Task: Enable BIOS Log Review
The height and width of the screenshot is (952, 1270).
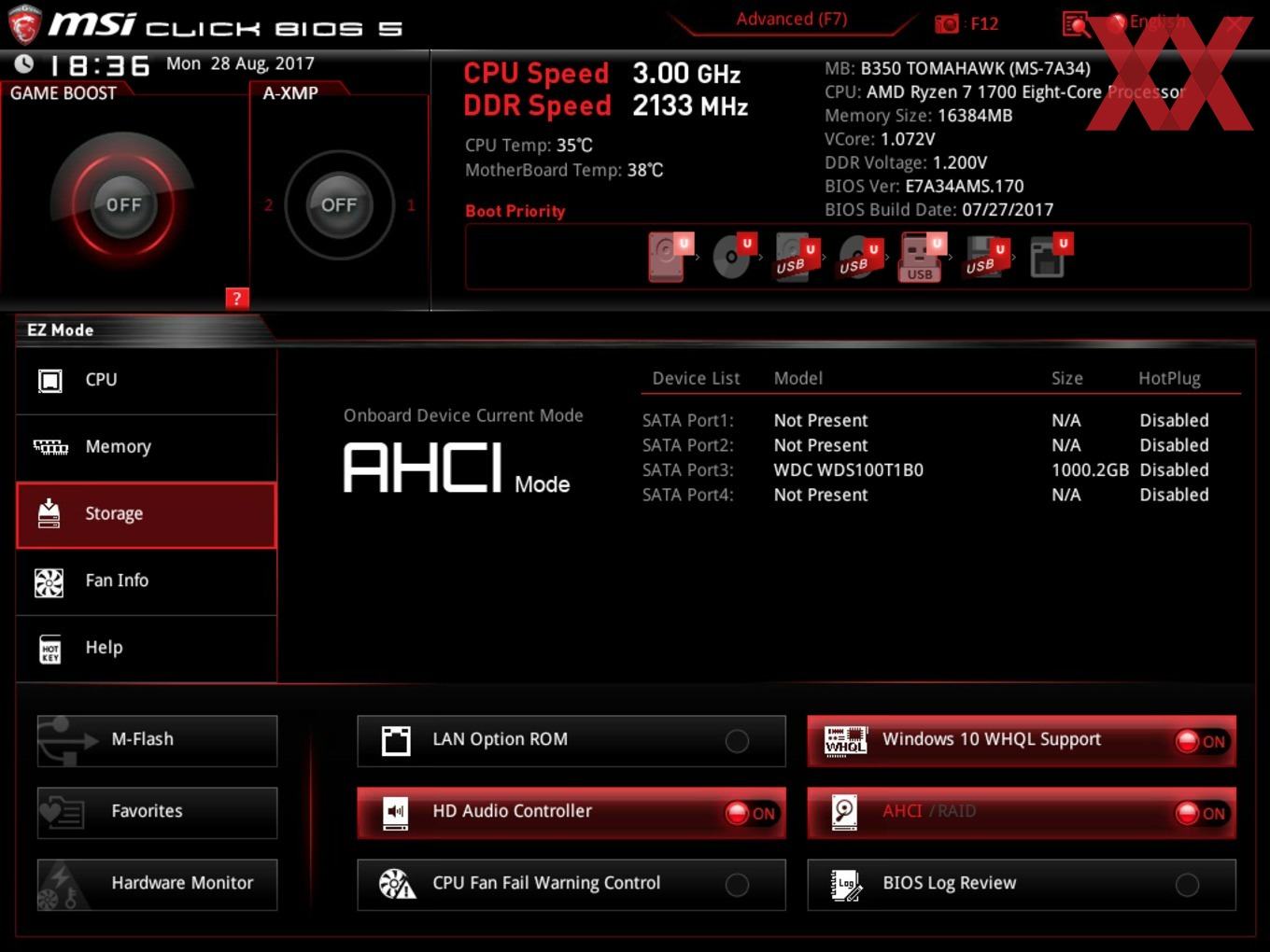Action: [x=1022, y=884]
